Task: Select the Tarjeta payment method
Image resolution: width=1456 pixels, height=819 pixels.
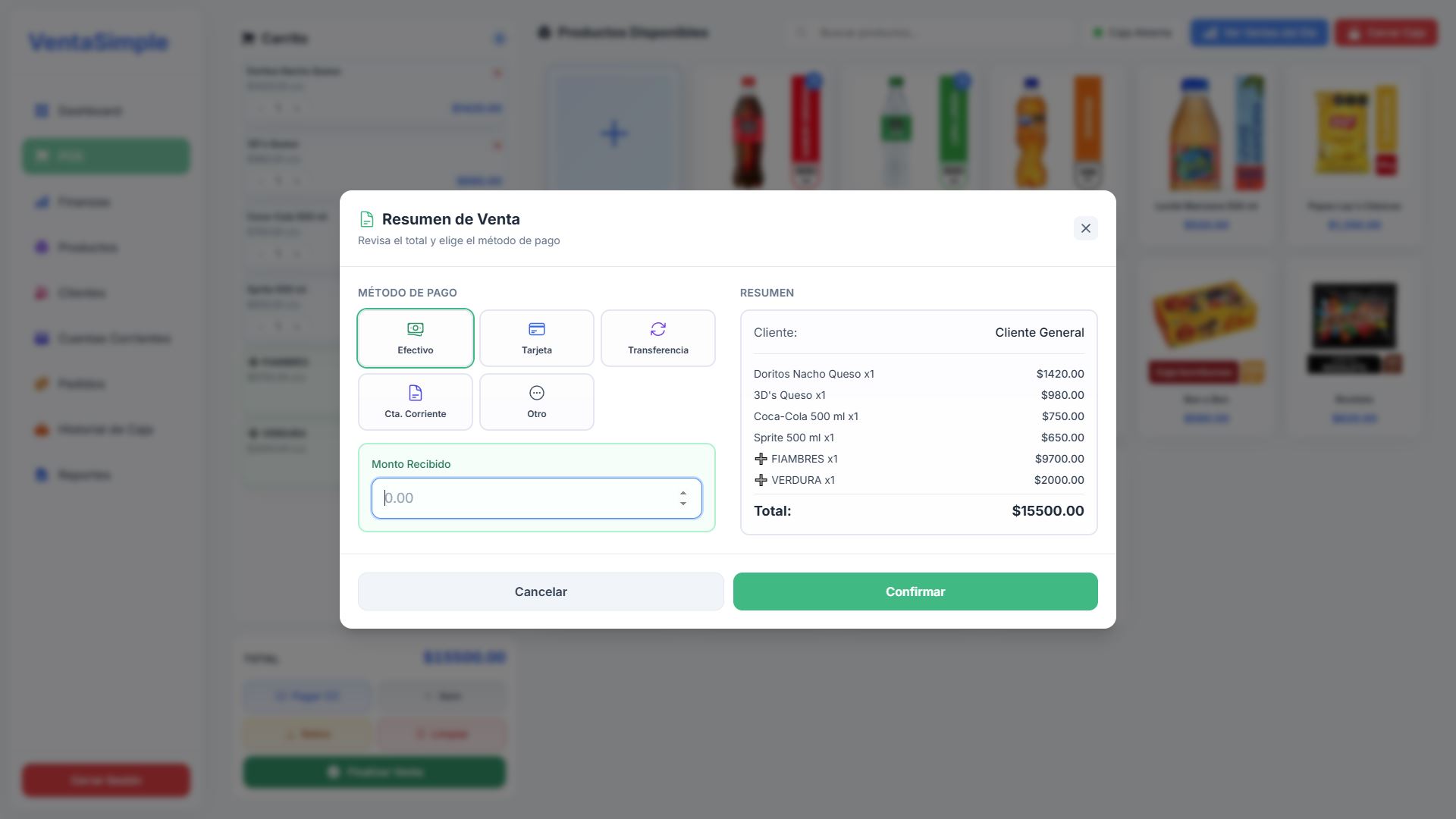Action: point(536,337)
